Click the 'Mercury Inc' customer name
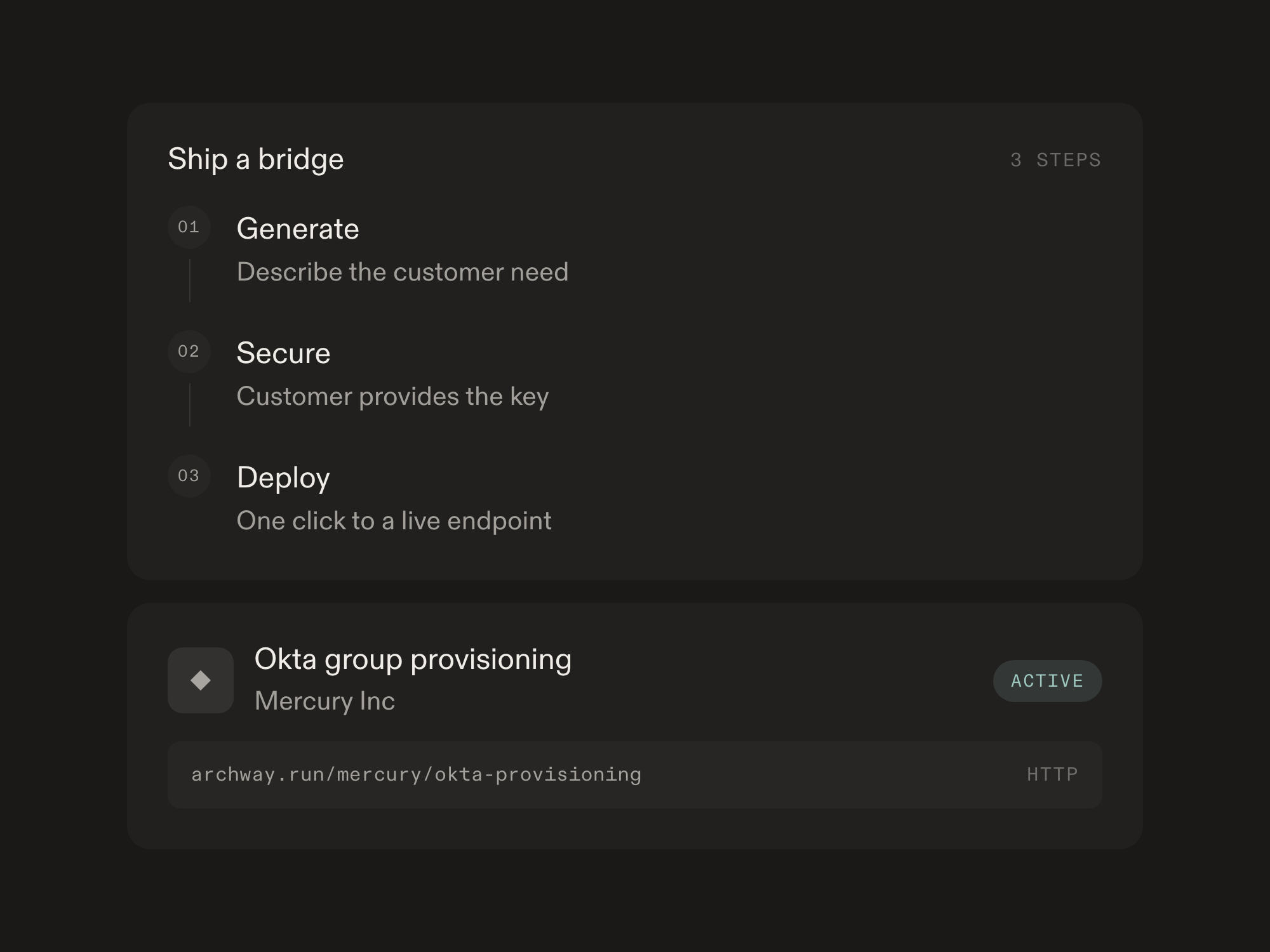Viewport: 1270px width, 952px height. 324,701
